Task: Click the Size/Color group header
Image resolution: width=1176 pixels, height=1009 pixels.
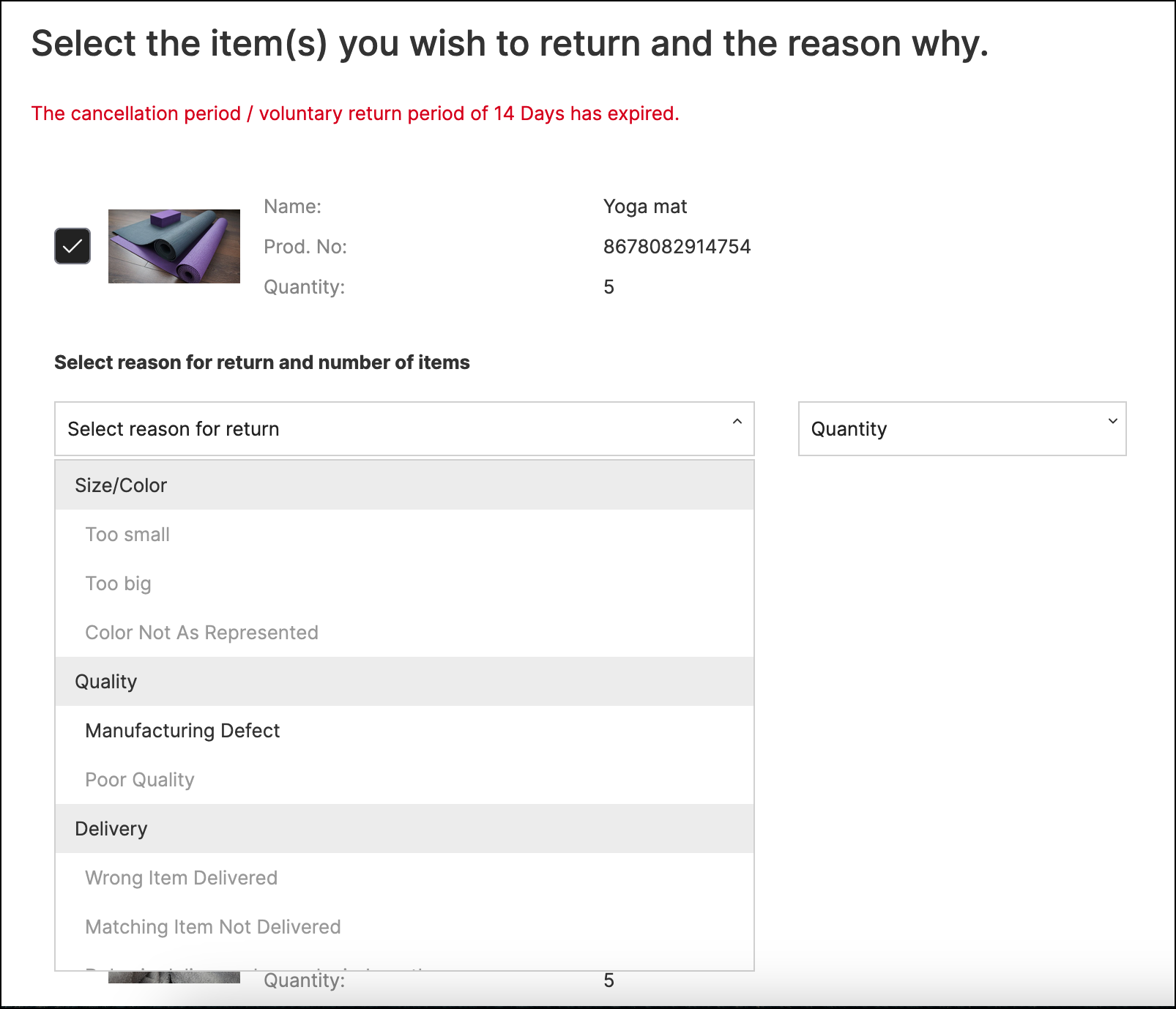Action: coord(121,485)
